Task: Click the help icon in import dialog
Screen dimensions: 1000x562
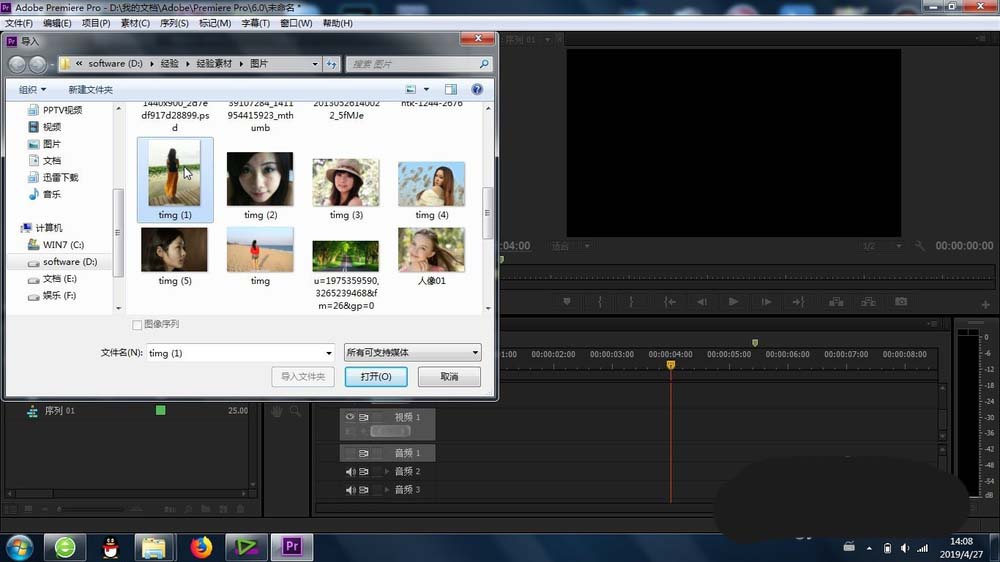Action: click(477, 90)
